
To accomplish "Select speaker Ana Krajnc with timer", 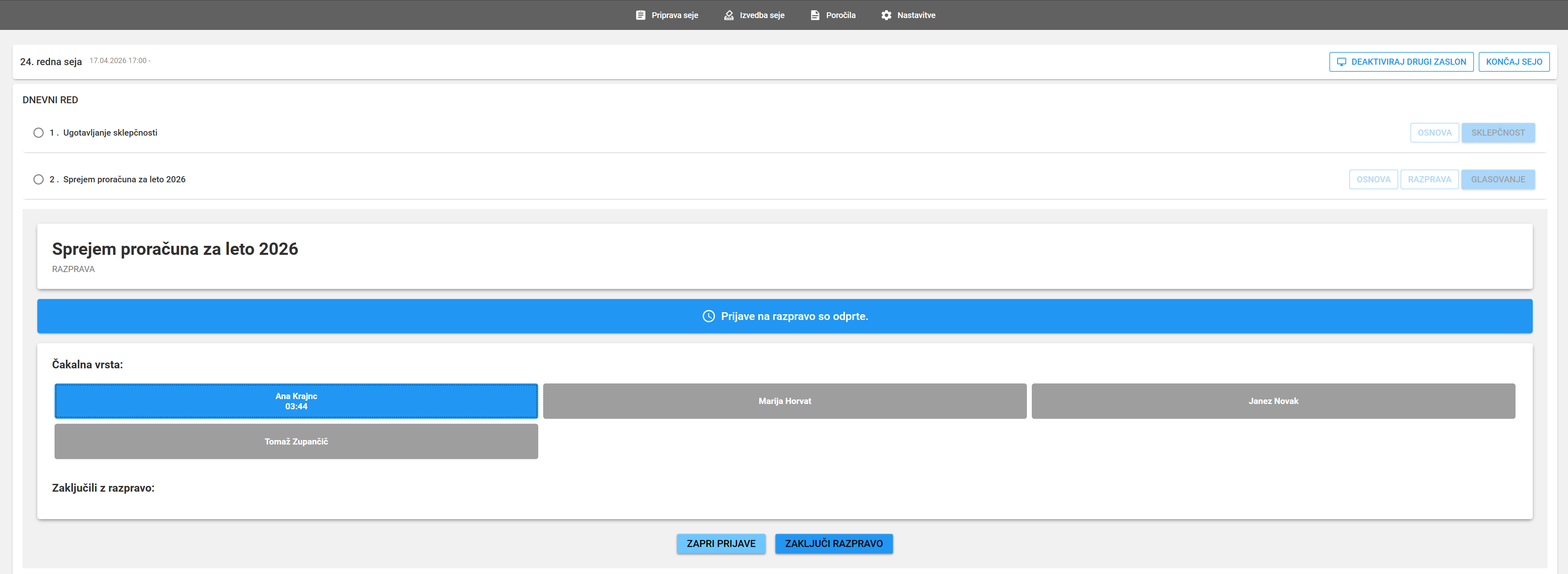I will pyautogui.click(x=296, y=402).
